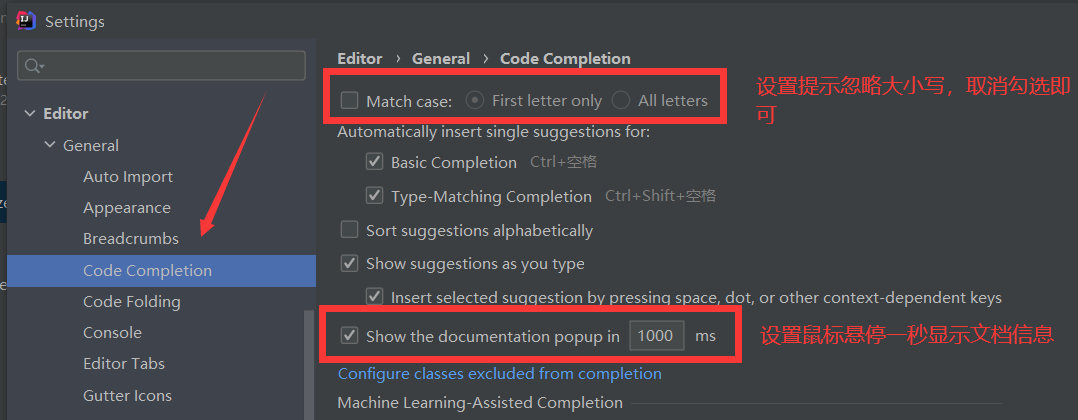Click the IntelliJ IDEA logo icon

(27, 21)
